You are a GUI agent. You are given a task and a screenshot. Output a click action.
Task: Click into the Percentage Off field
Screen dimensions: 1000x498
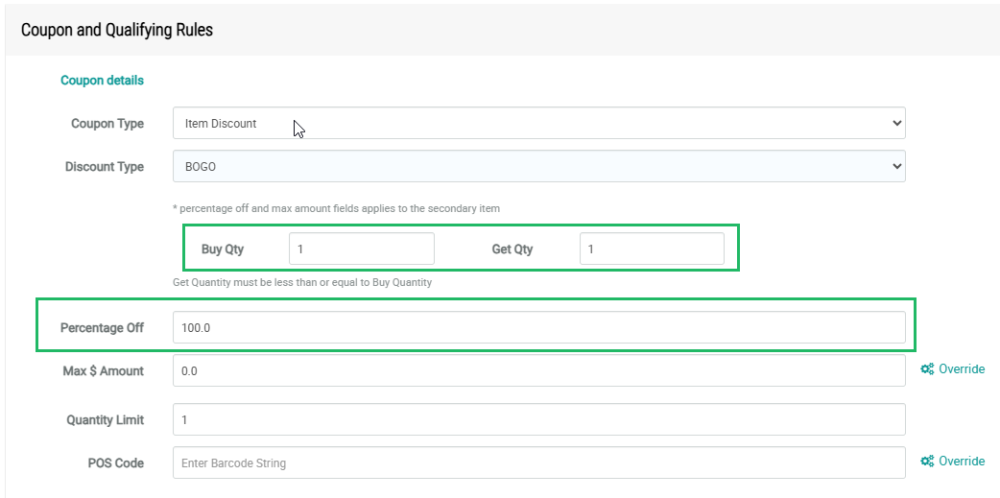coord(539,328)
